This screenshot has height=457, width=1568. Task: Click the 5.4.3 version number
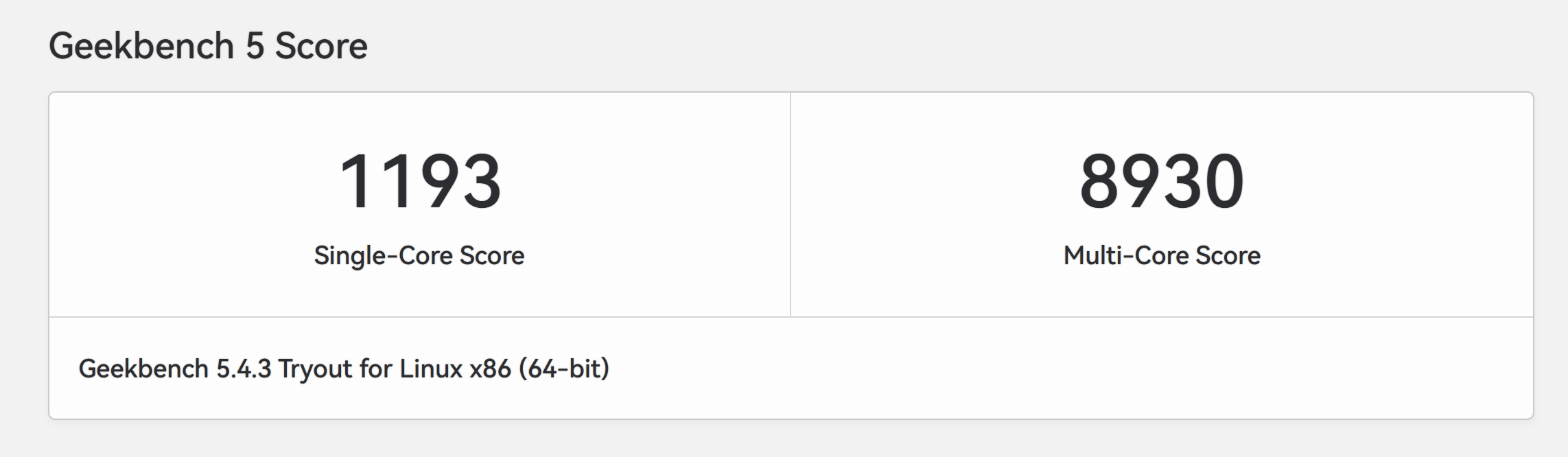[244, 369]
